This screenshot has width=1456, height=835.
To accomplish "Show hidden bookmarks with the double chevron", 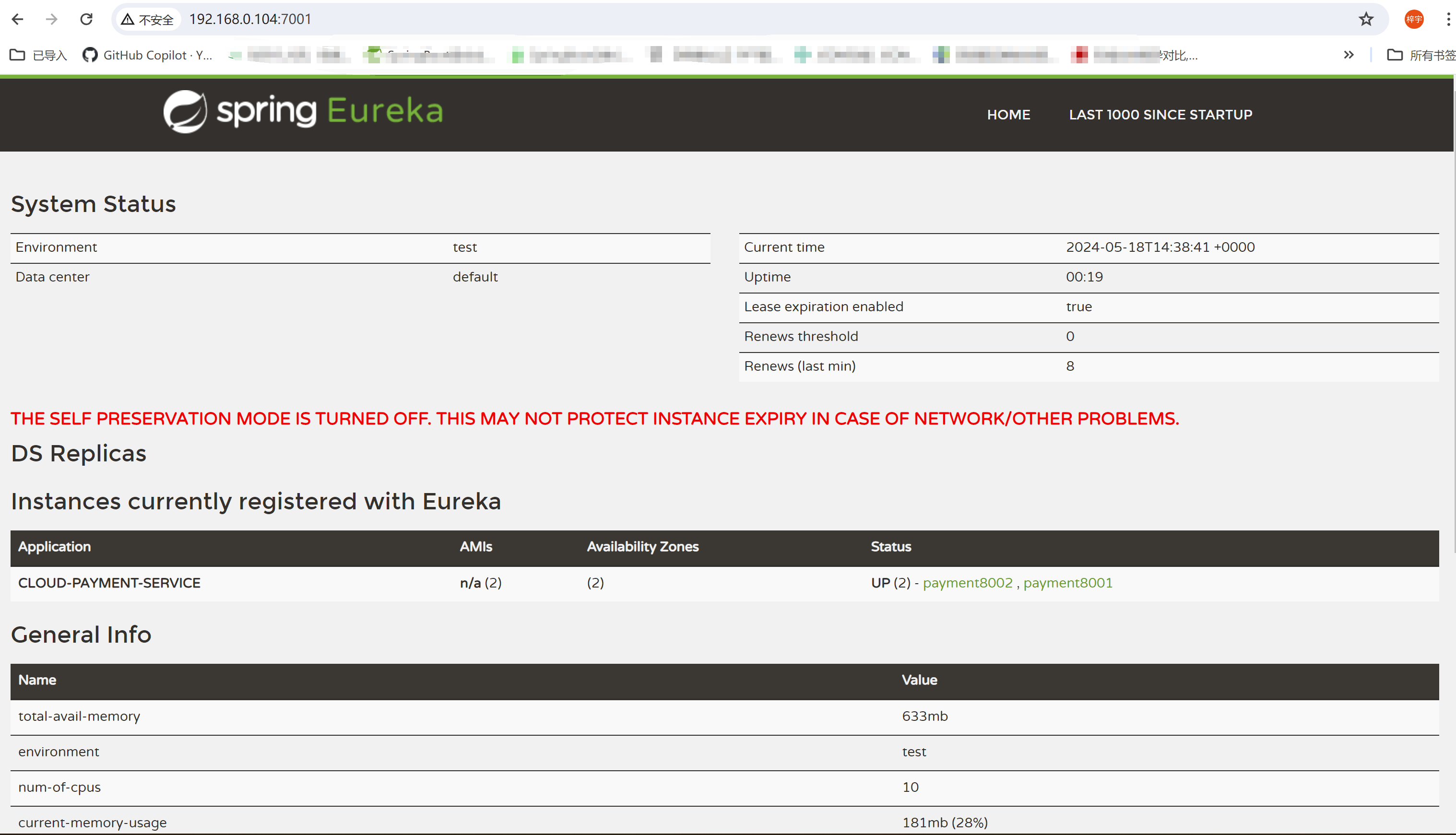I will point(1349,55).
